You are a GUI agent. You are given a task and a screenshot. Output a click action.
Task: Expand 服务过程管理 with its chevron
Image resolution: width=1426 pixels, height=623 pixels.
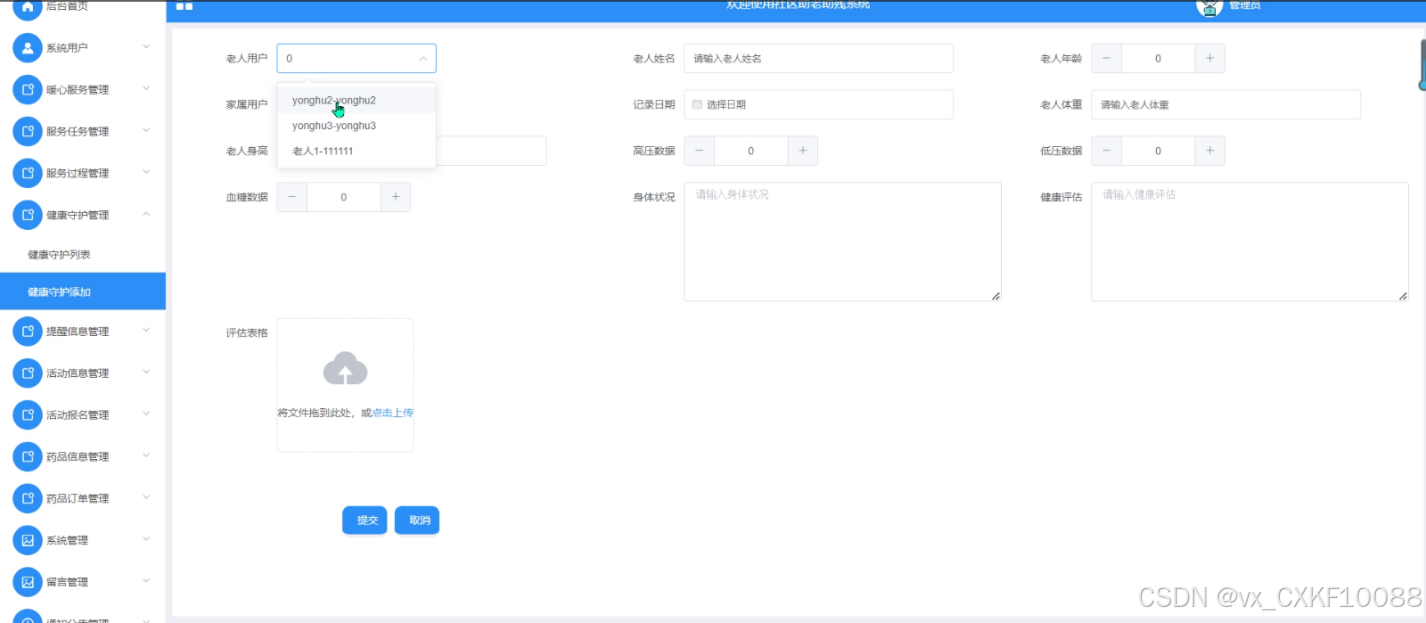(146, 172)
